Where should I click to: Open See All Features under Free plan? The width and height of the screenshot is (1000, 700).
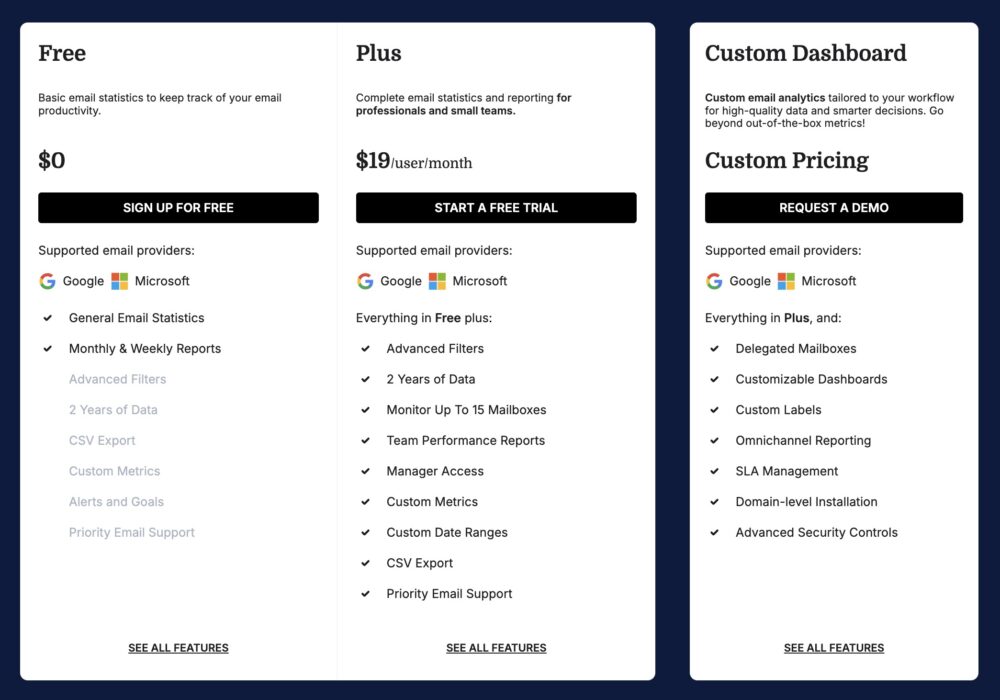pyautogui.click(x=178, y=648)
